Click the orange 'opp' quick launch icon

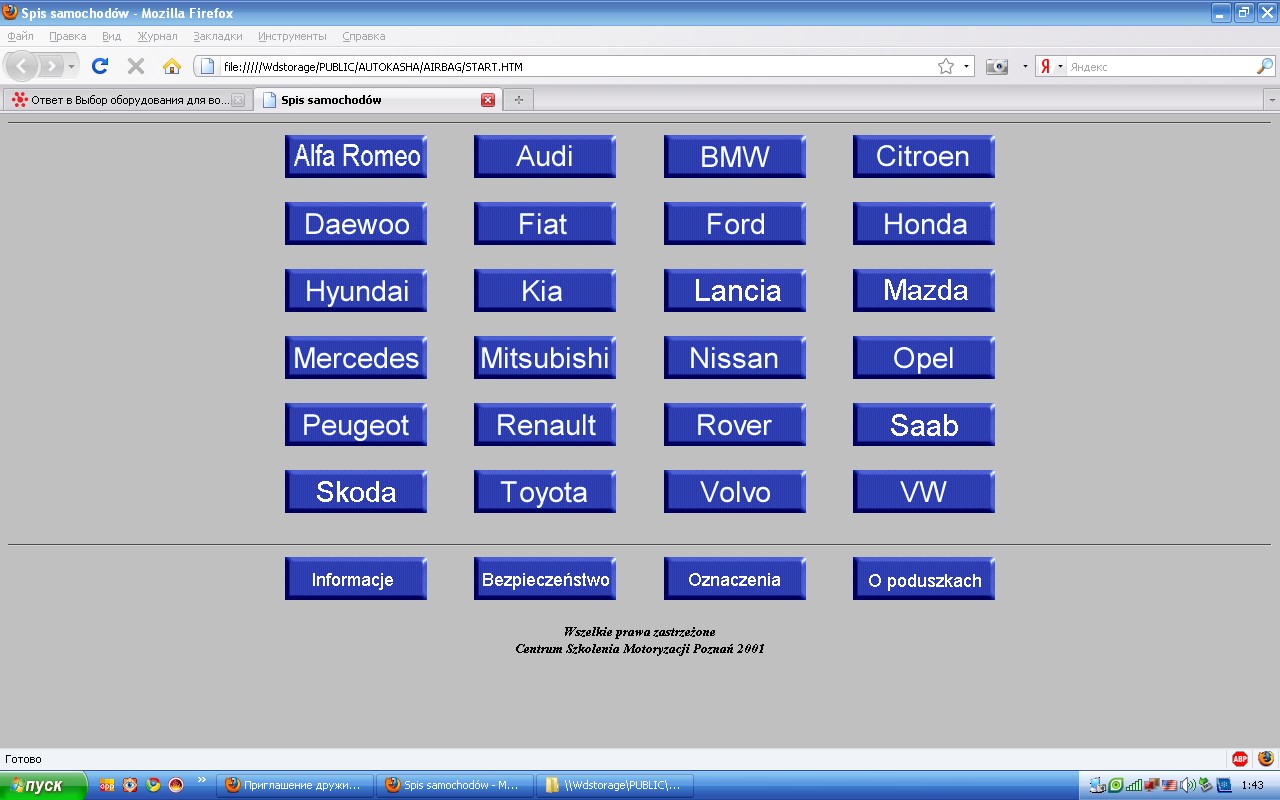pyautogui.click(x=107, y=785)
